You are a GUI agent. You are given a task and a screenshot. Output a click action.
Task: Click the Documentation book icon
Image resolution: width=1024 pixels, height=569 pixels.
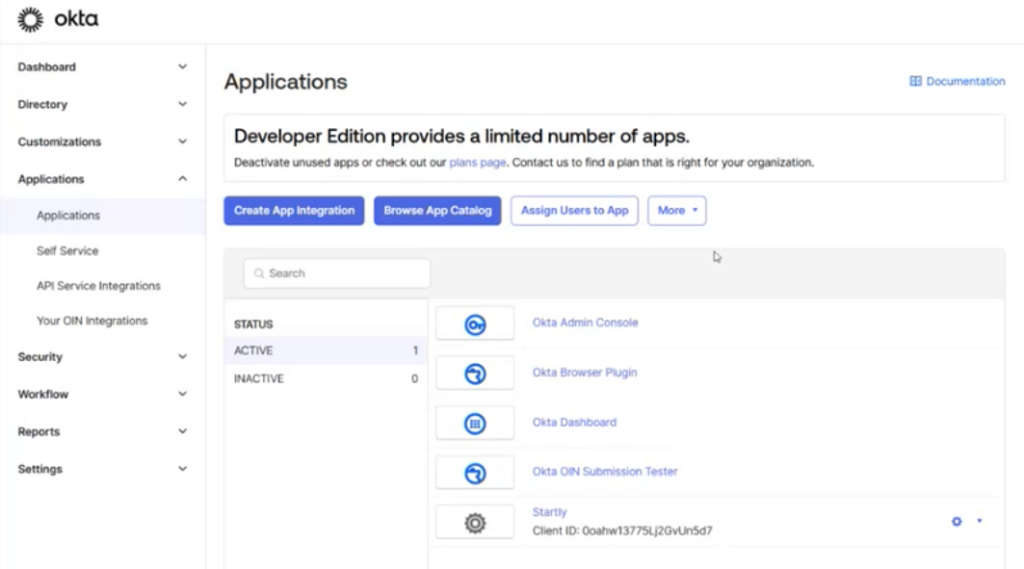[916, 81]
